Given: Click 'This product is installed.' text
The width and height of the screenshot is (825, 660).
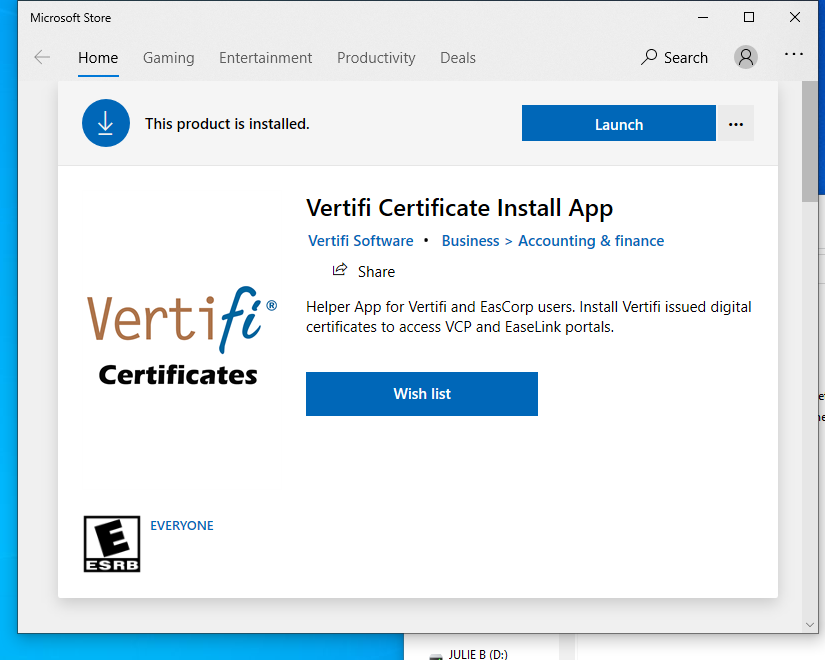Looking at the screenshot, I should tap(227, 124).
